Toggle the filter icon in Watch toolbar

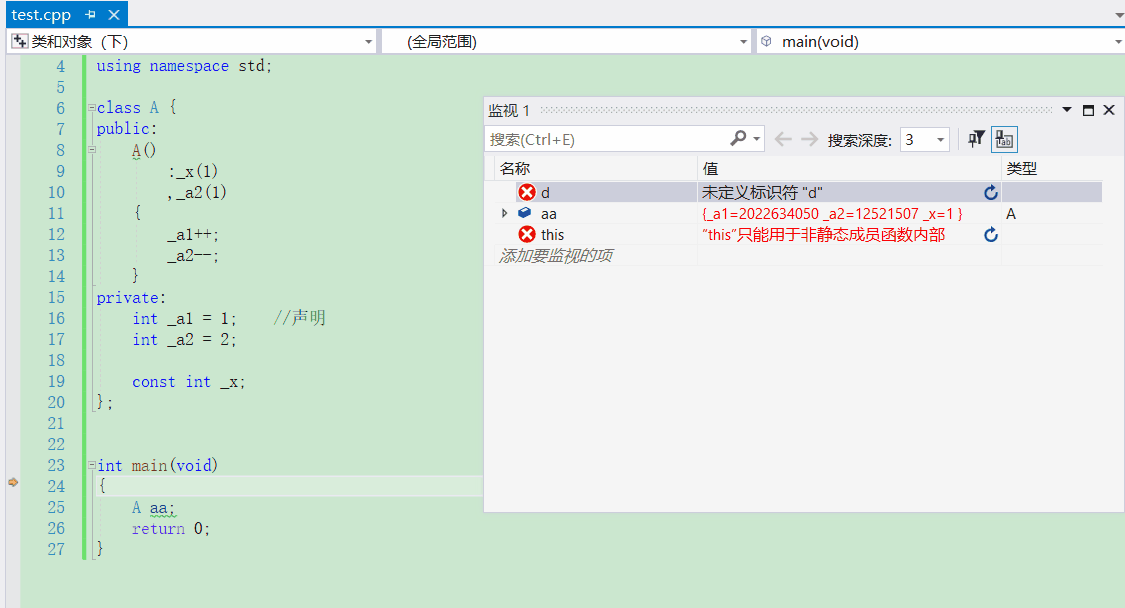click(x=975, y=139)
